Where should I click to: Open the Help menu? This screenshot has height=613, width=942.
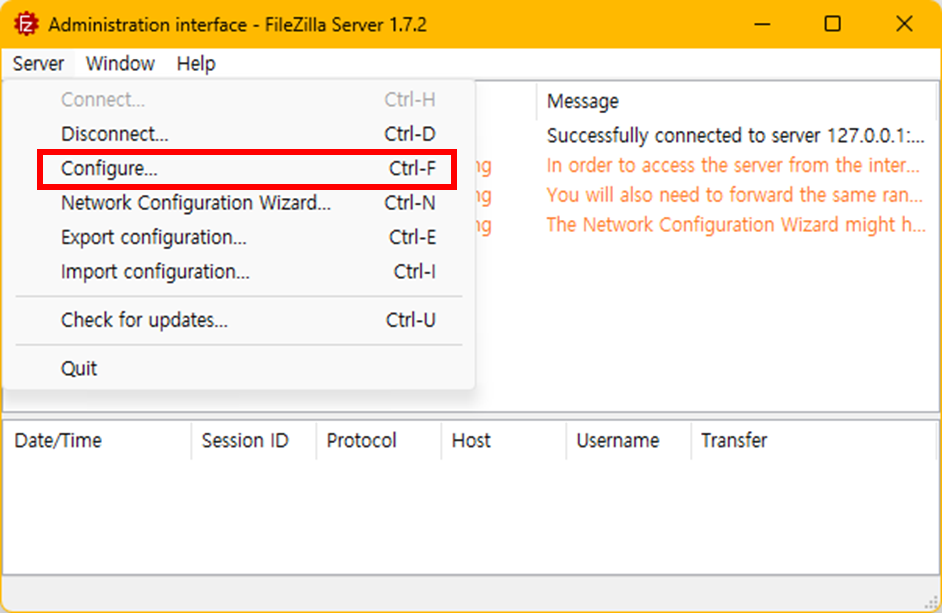click(x=196, y=63)
